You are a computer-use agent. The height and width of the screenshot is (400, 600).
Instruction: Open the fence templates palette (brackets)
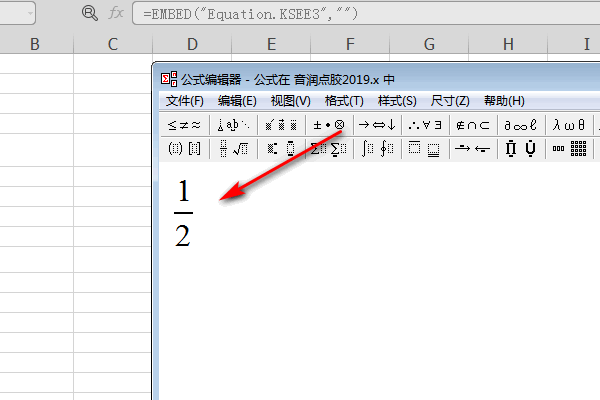tap(184, 149)
